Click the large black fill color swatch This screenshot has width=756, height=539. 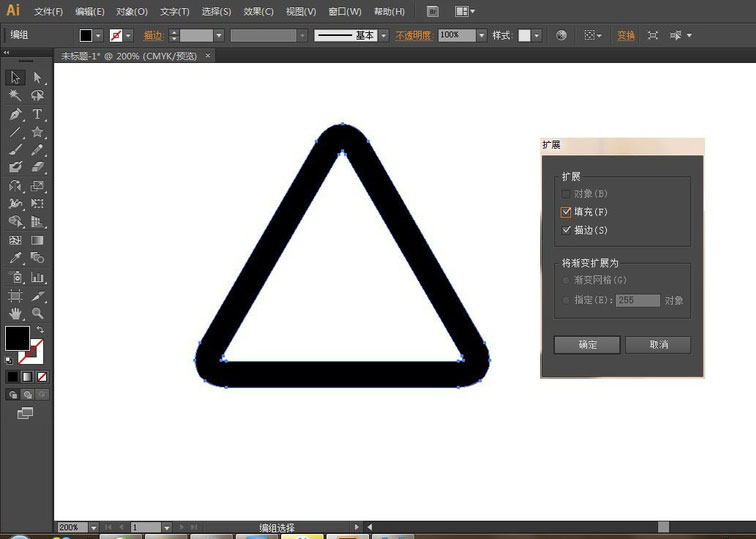(17, 339)
